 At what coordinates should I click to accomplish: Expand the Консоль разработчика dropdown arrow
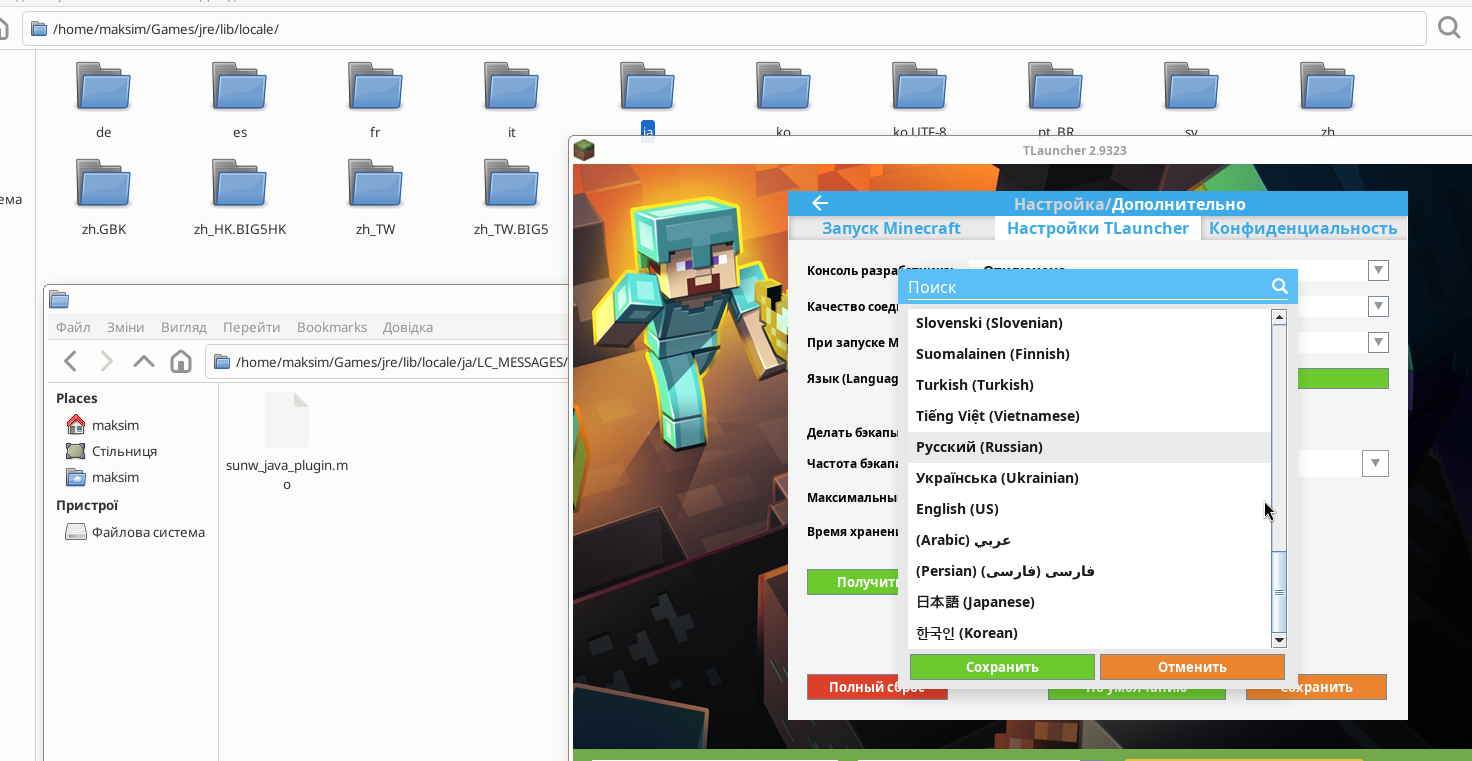pos(1378,270)
